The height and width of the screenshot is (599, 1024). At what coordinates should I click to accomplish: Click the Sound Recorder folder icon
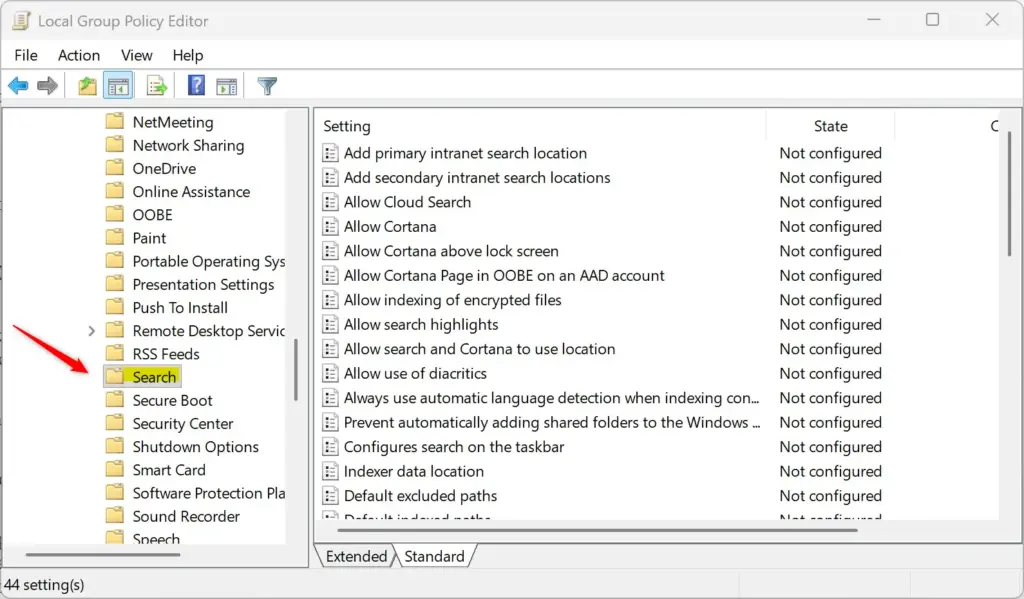coord(115,515)
